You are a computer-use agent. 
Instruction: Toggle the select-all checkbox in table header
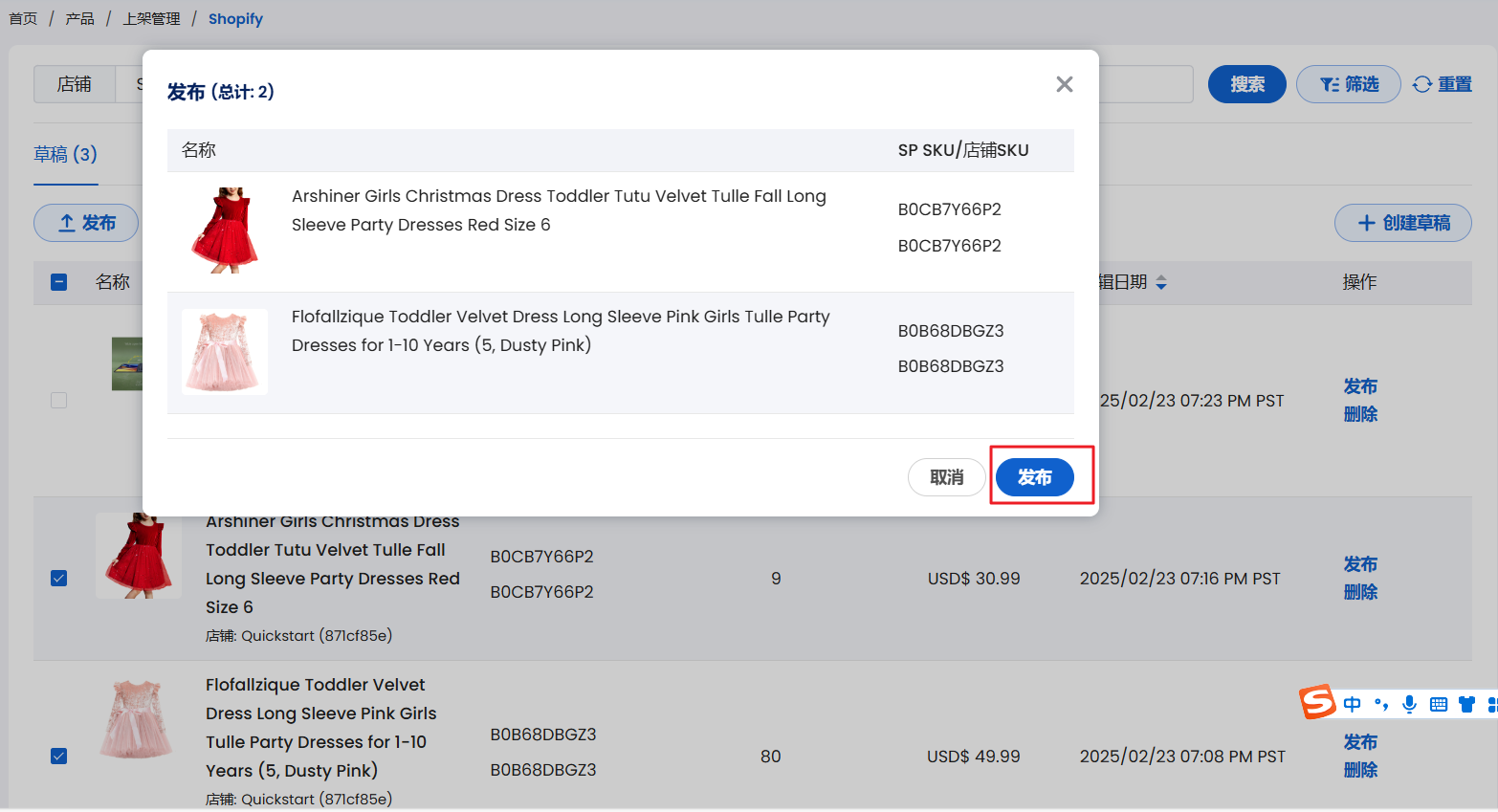[x=59, y=282]
